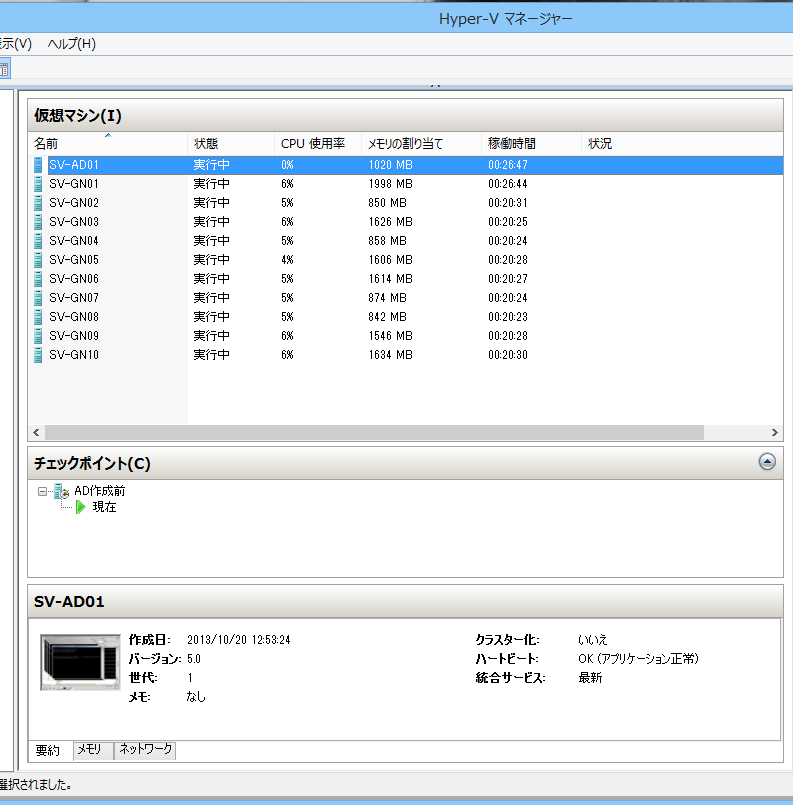Screen dimensions: 793x805
Task: Click the 仮想マシン(I) panel header
Action: click(405, 115)
